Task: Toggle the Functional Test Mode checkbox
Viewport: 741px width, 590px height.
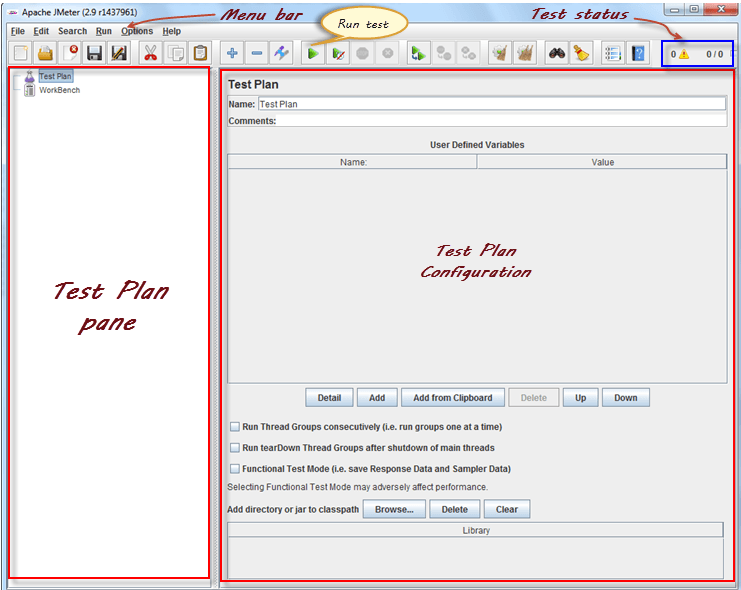Action: point(235,469)
